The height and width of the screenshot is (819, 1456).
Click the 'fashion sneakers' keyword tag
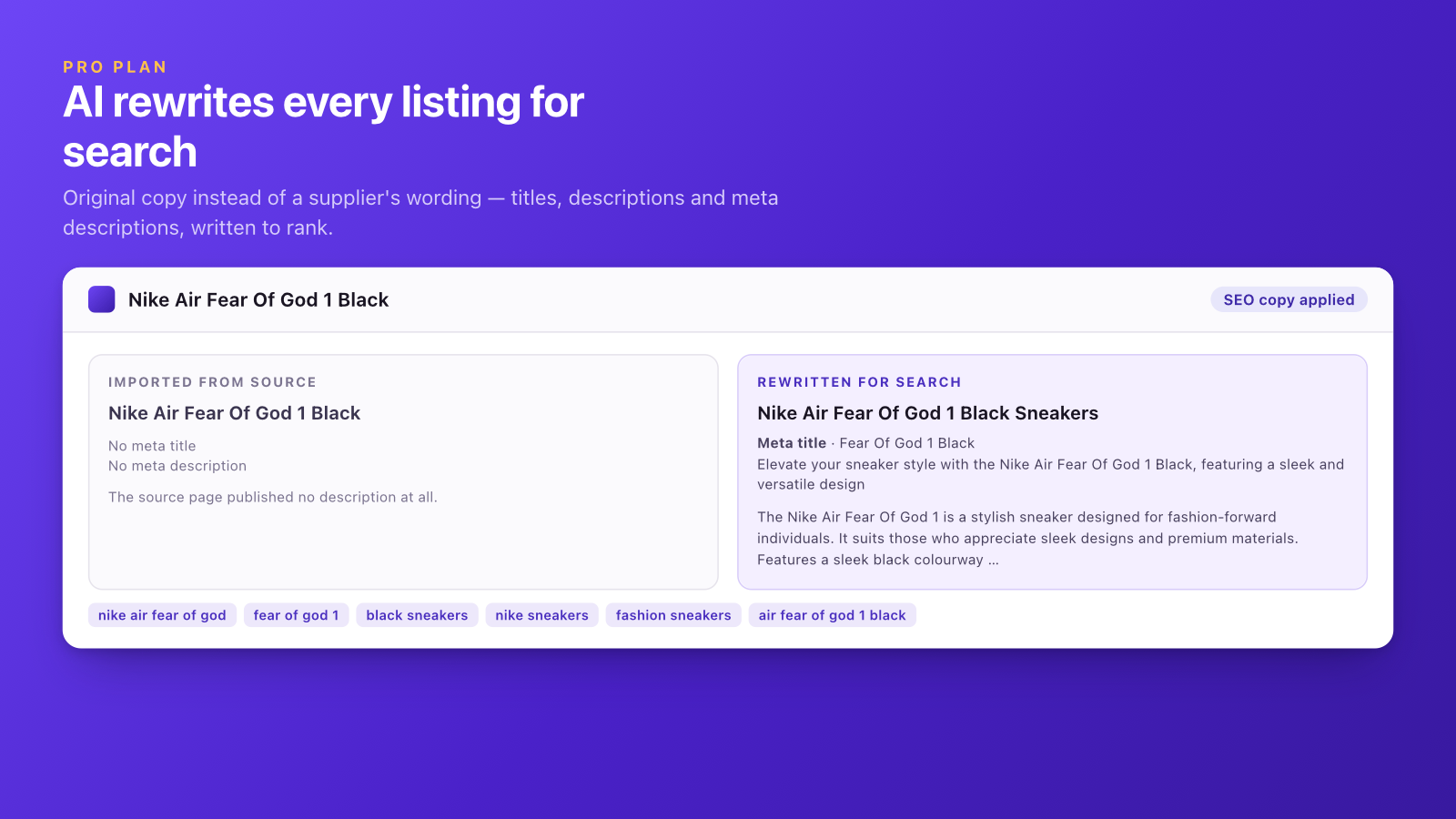[673, 615]
